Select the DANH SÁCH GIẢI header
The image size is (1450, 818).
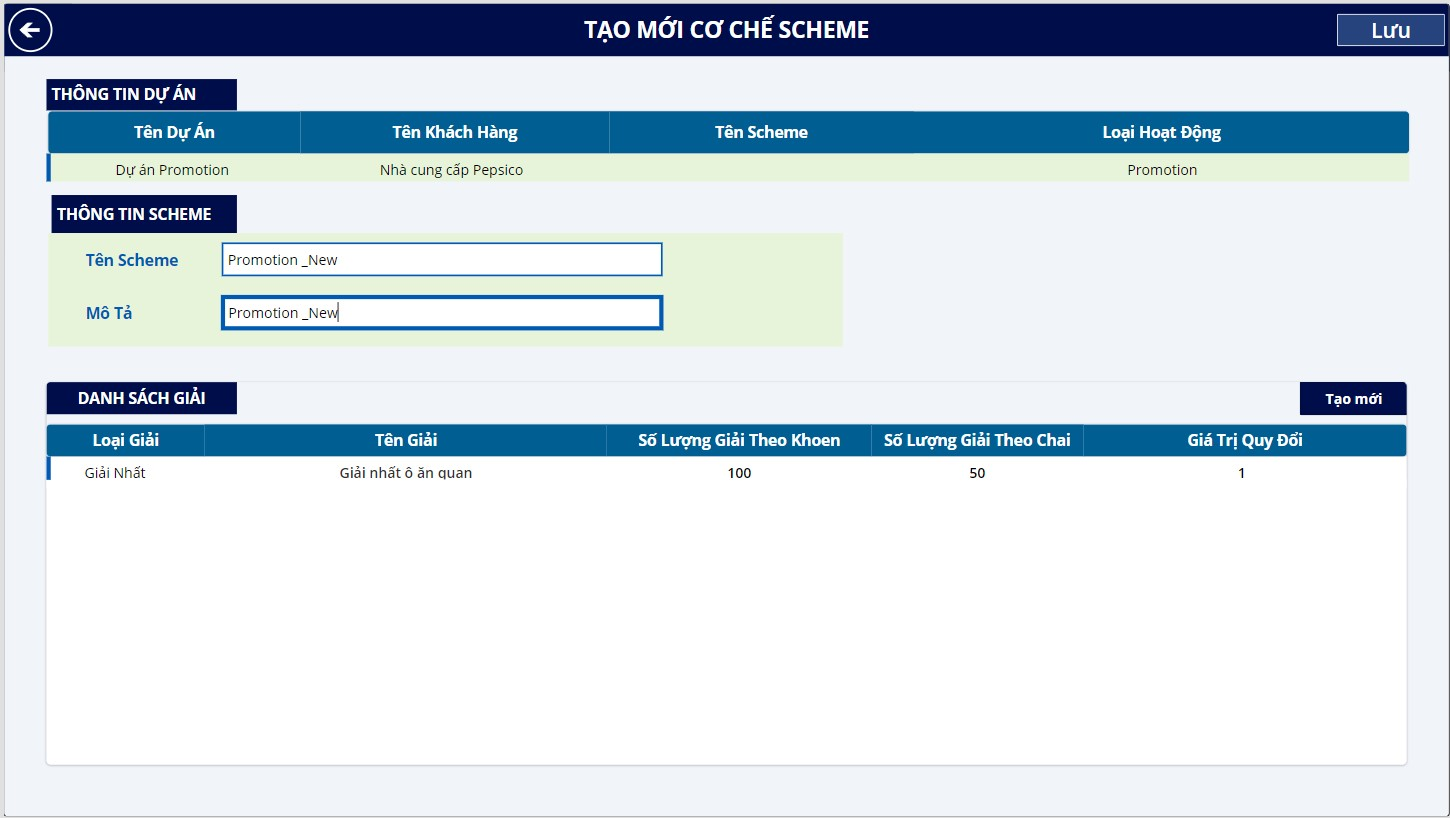(142, 398)
